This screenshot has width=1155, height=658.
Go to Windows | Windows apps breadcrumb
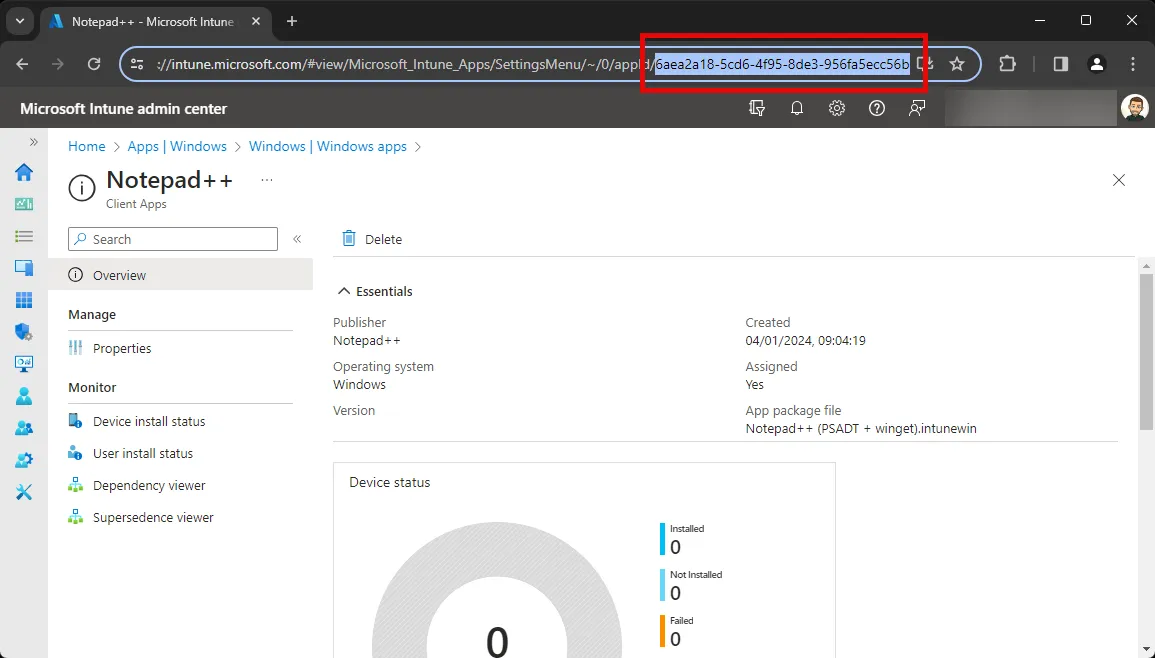tap(328, 146)
